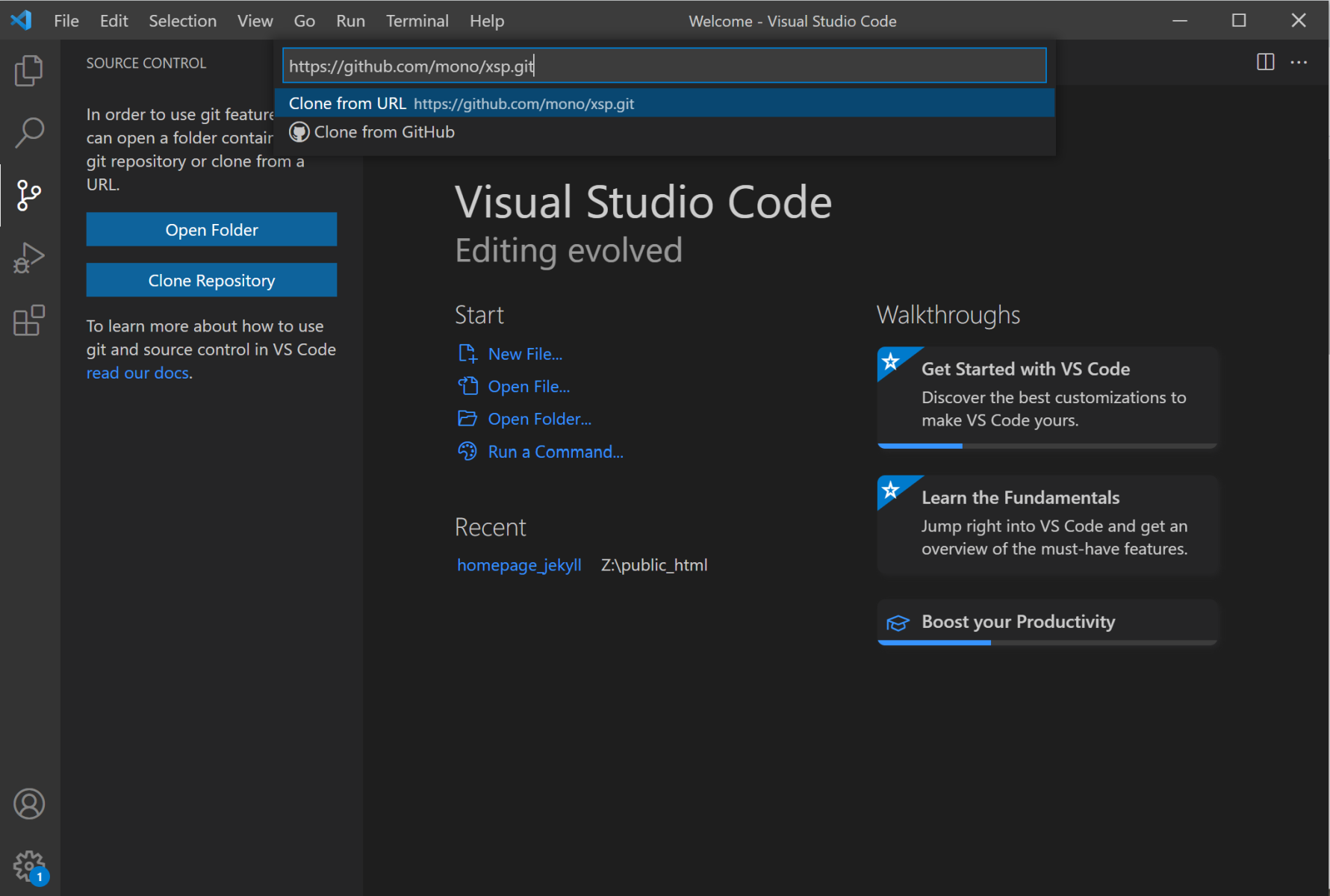Click the Accounts icon
Viewport: 1330px width, 896px height.
tap(29, 804)
